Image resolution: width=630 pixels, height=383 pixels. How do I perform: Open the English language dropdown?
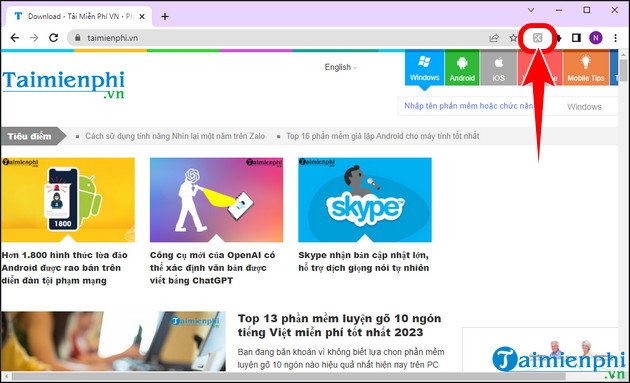(340, 67)
